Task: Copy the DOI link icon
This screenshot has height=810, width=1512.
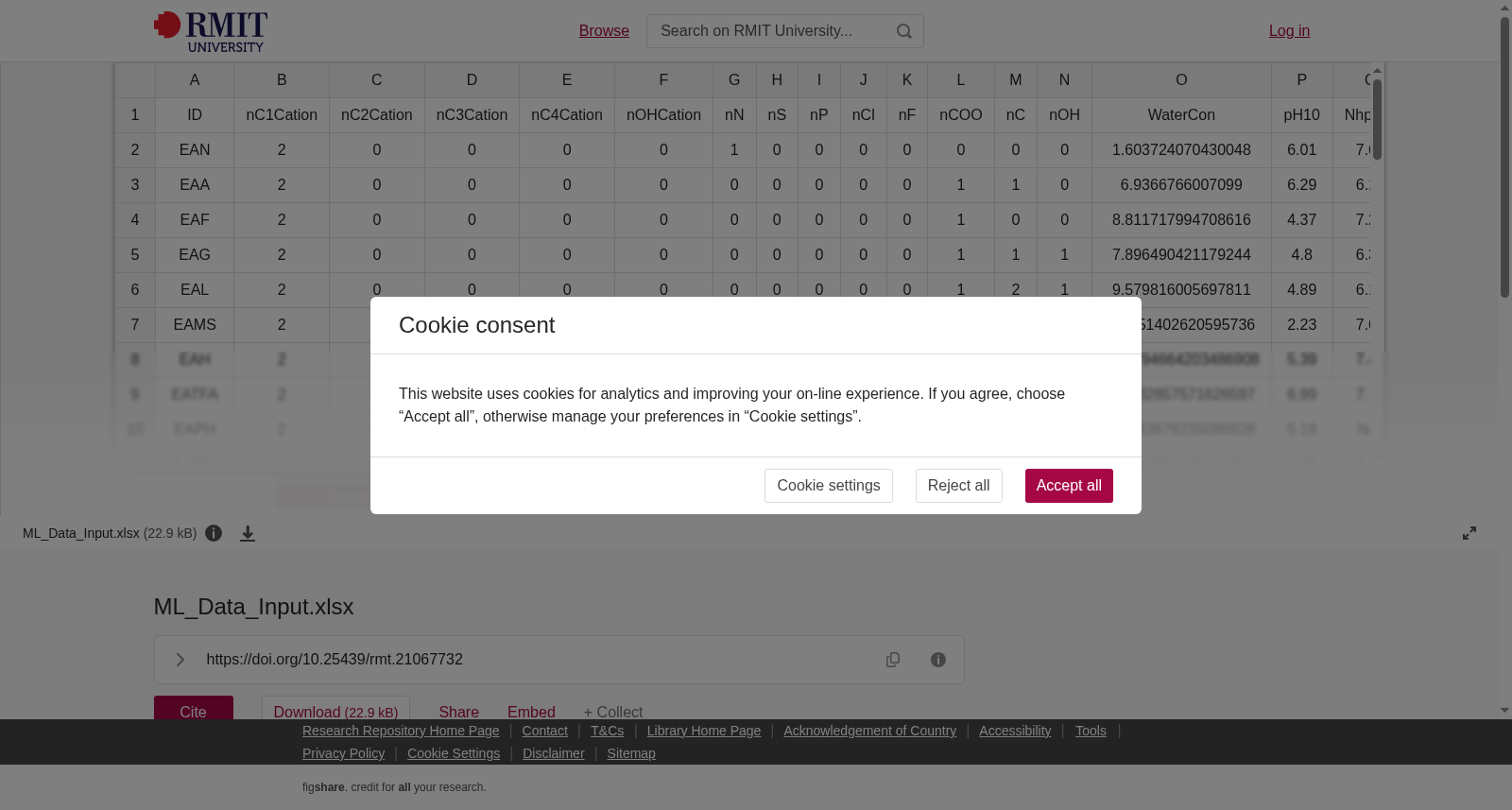Action: click(893, 660)
